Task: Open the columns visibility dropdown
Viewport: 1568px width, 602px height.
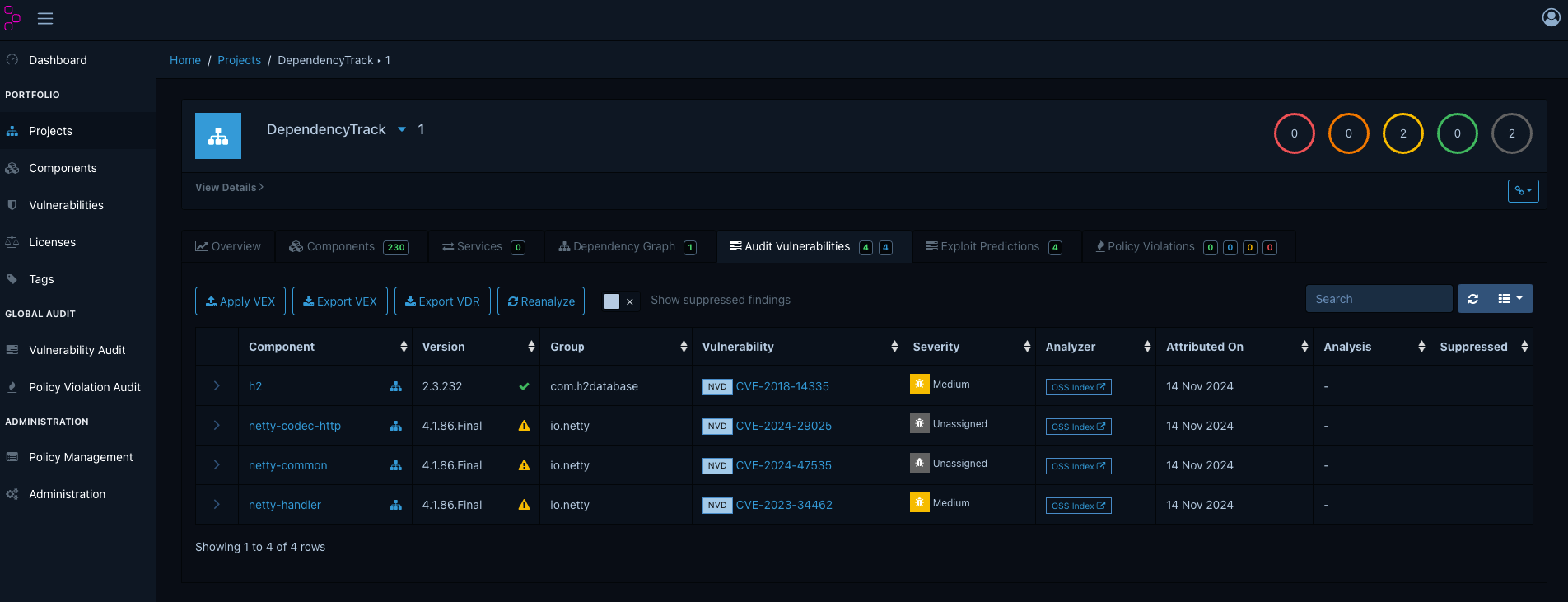Action: [x=1510, y=299]
